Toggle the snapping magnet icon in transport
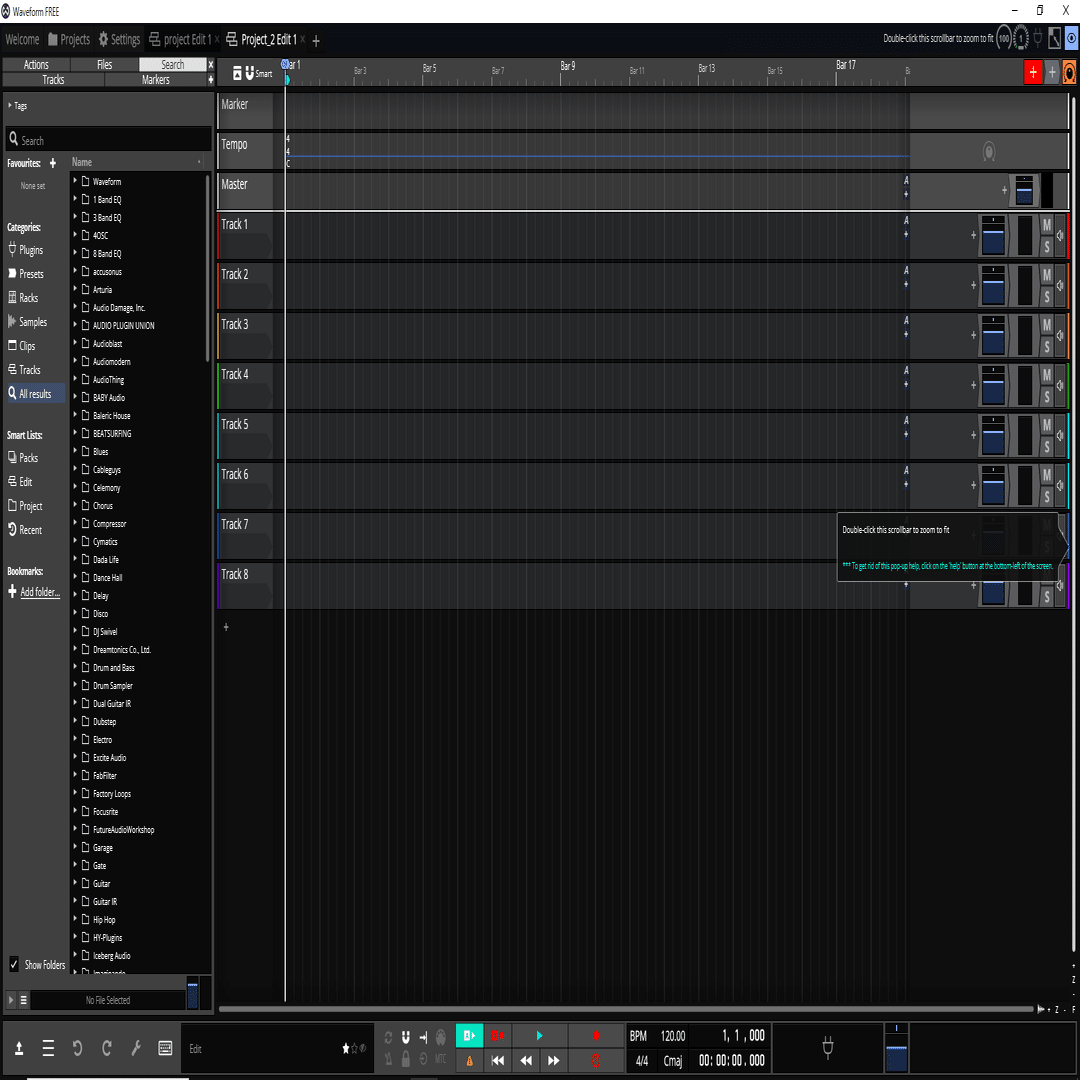 (x=406, y=1037)
